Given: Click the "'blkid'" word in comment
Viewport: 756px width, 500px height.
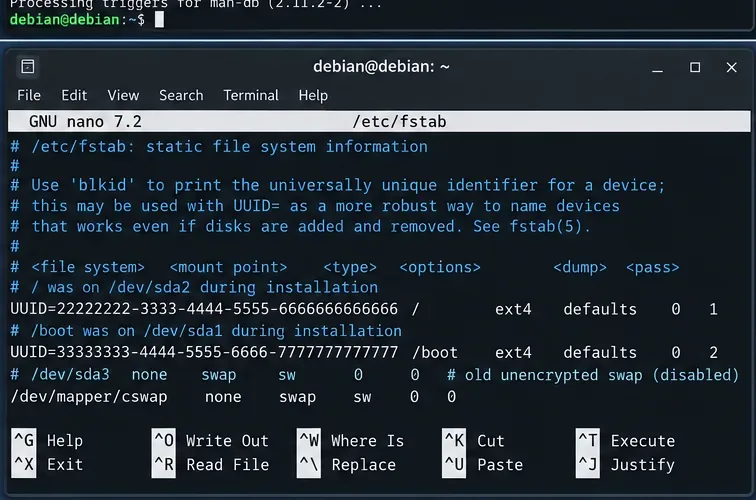Looking at the screenshot, I should pos(102,185).
